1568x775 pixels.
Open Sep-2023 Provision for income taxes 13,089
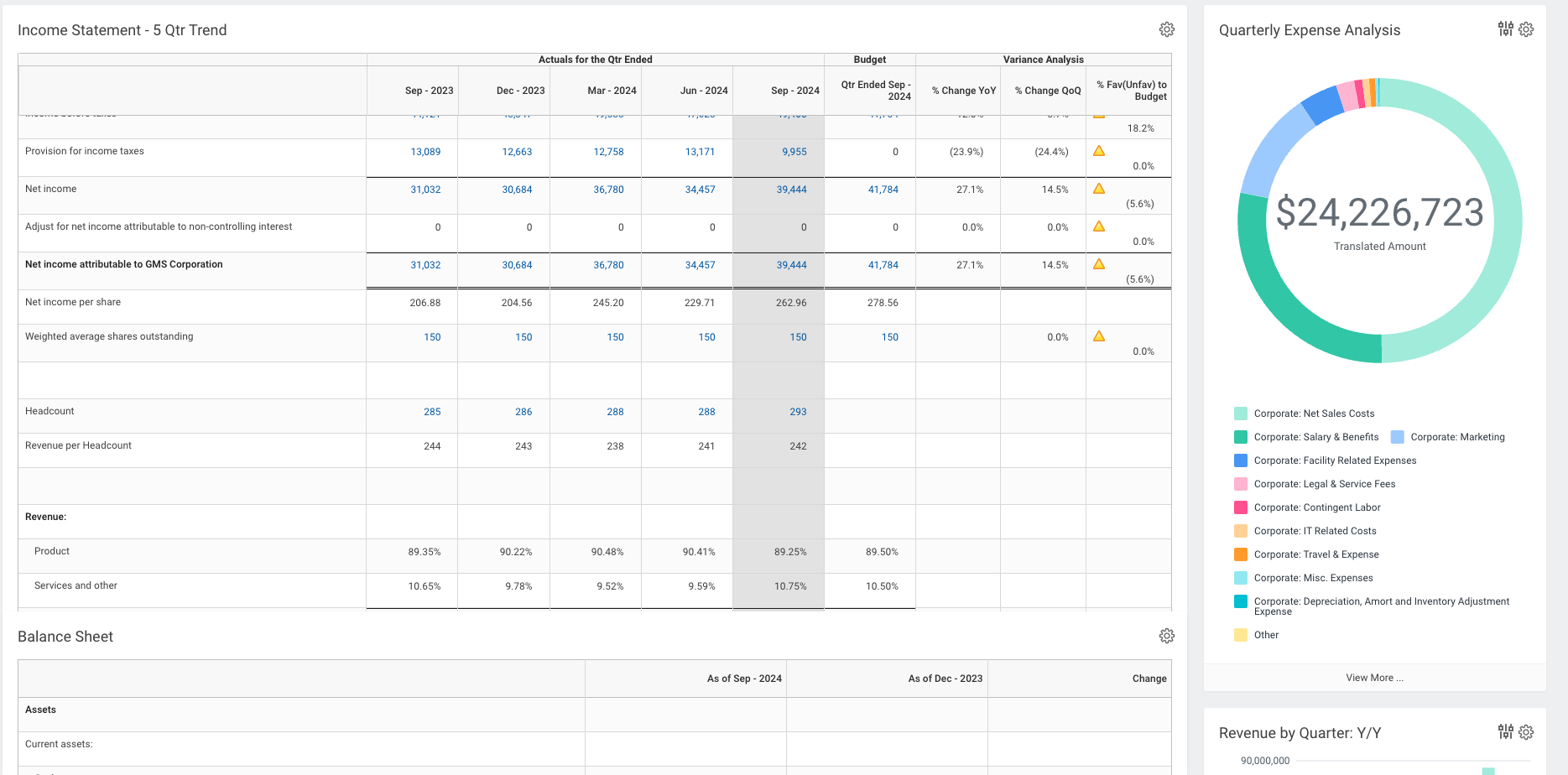(x=425, y=152)
